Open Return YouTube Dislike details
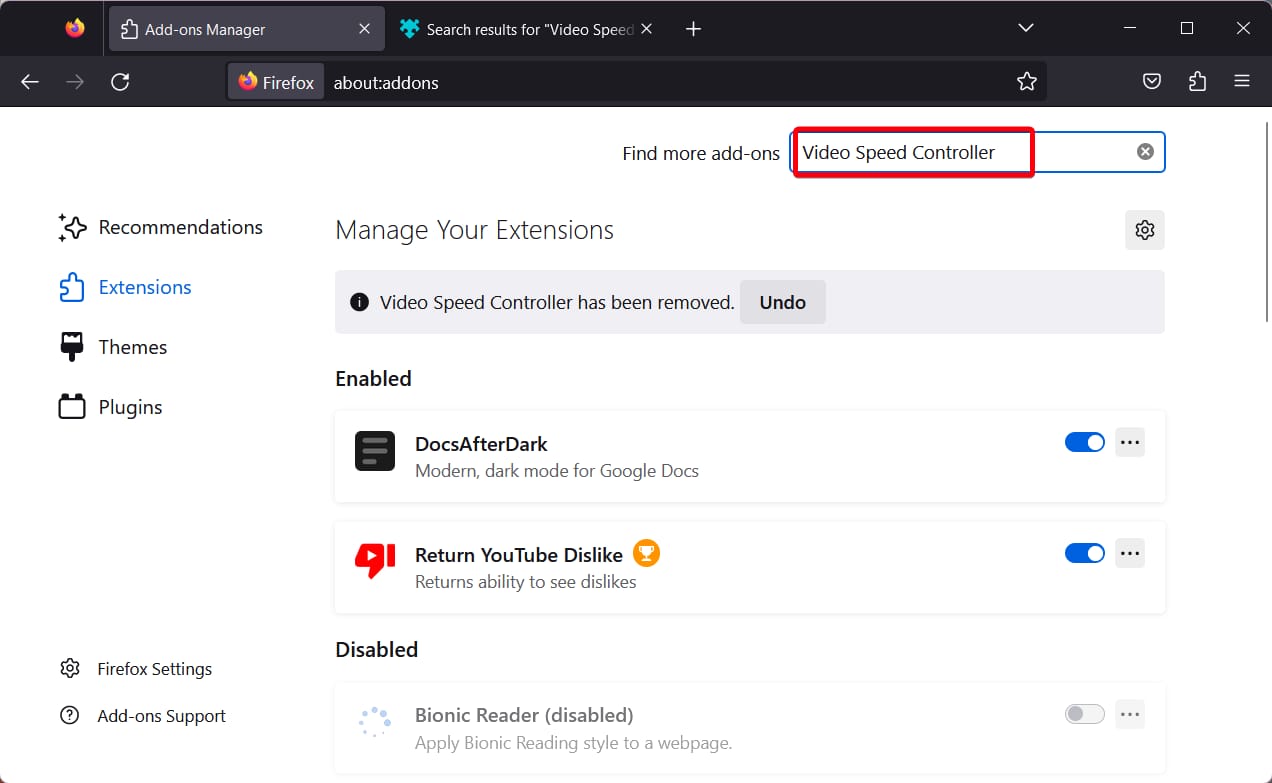 519,555
